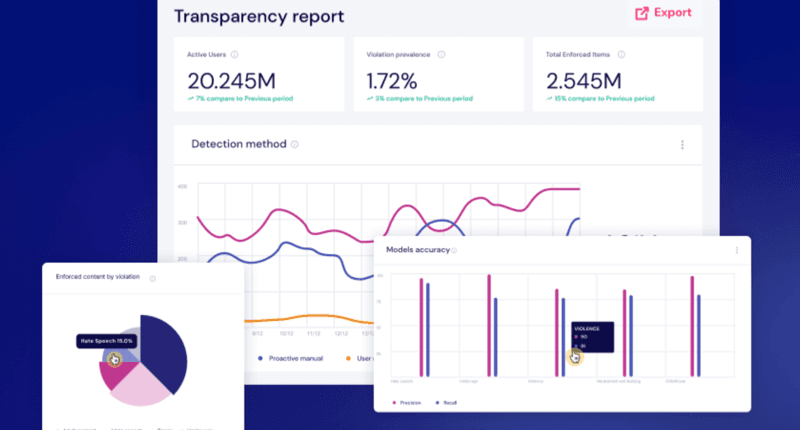Open Detection method three-dot options menu
Image resolution: width=800 pixels, height=430 pixels.
(x=682, y=145)
